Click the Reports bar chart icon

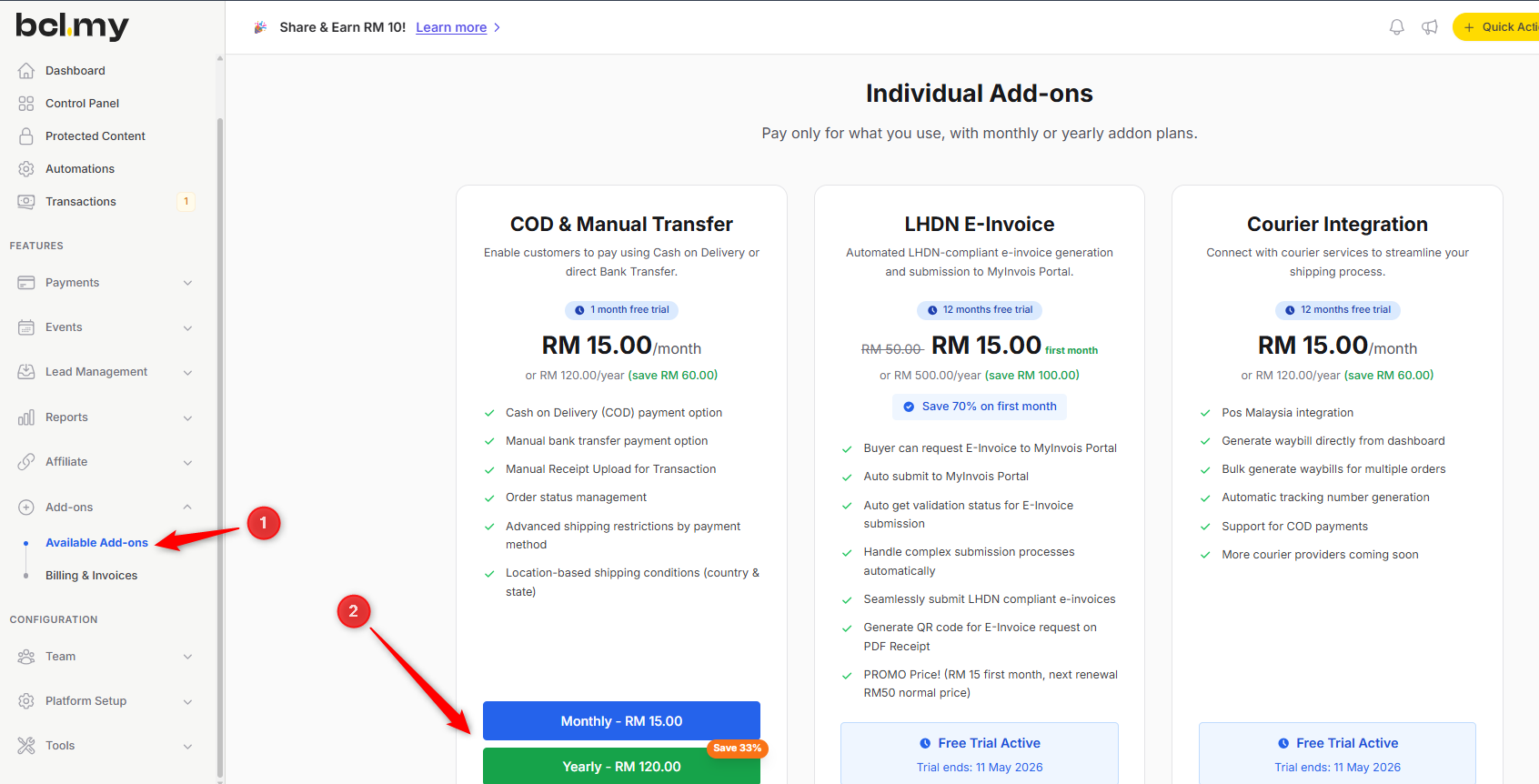(26, 417)
